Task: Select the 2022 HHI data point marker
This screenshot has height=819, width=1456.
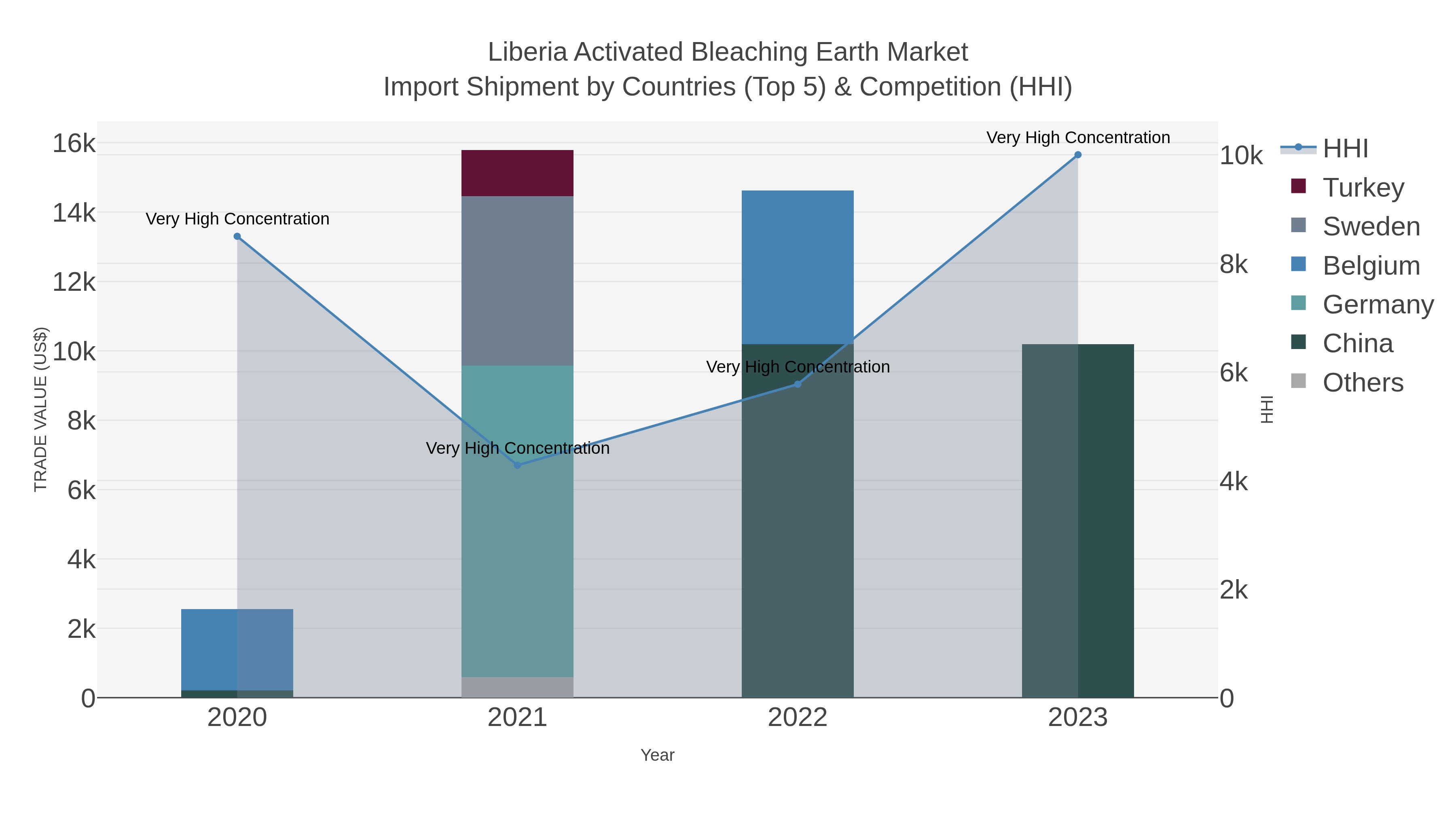Action: click(798, 384)
